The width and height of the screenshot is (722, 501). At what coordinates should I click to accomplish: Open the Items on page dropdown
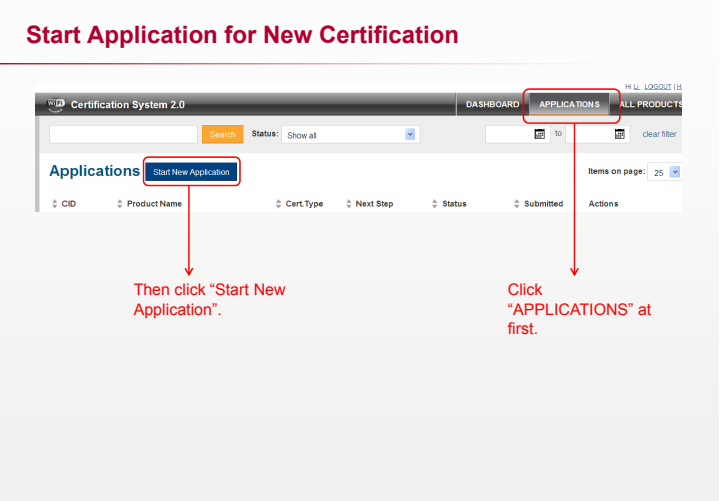pos(674,172)
